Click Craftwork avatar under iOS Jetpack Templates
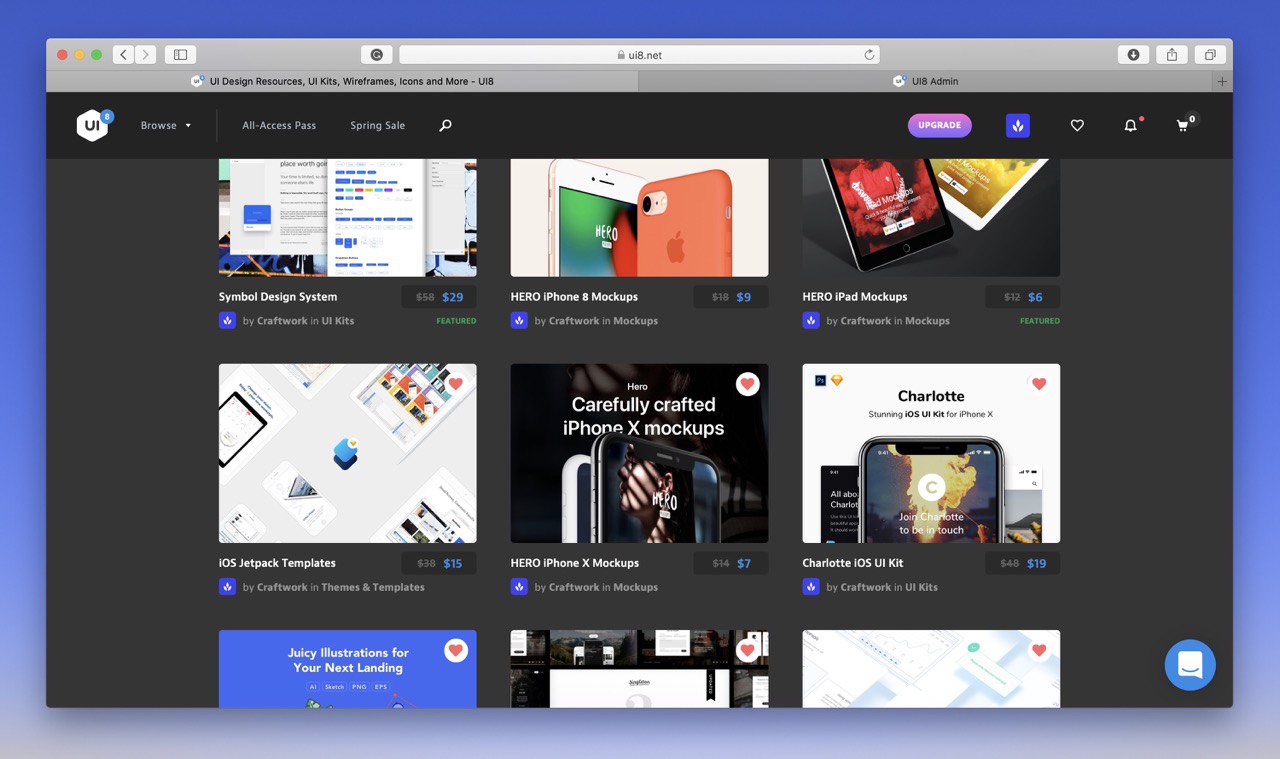Image resolution: width=1280 pixels, height=759 pixels. click(227, 587)
